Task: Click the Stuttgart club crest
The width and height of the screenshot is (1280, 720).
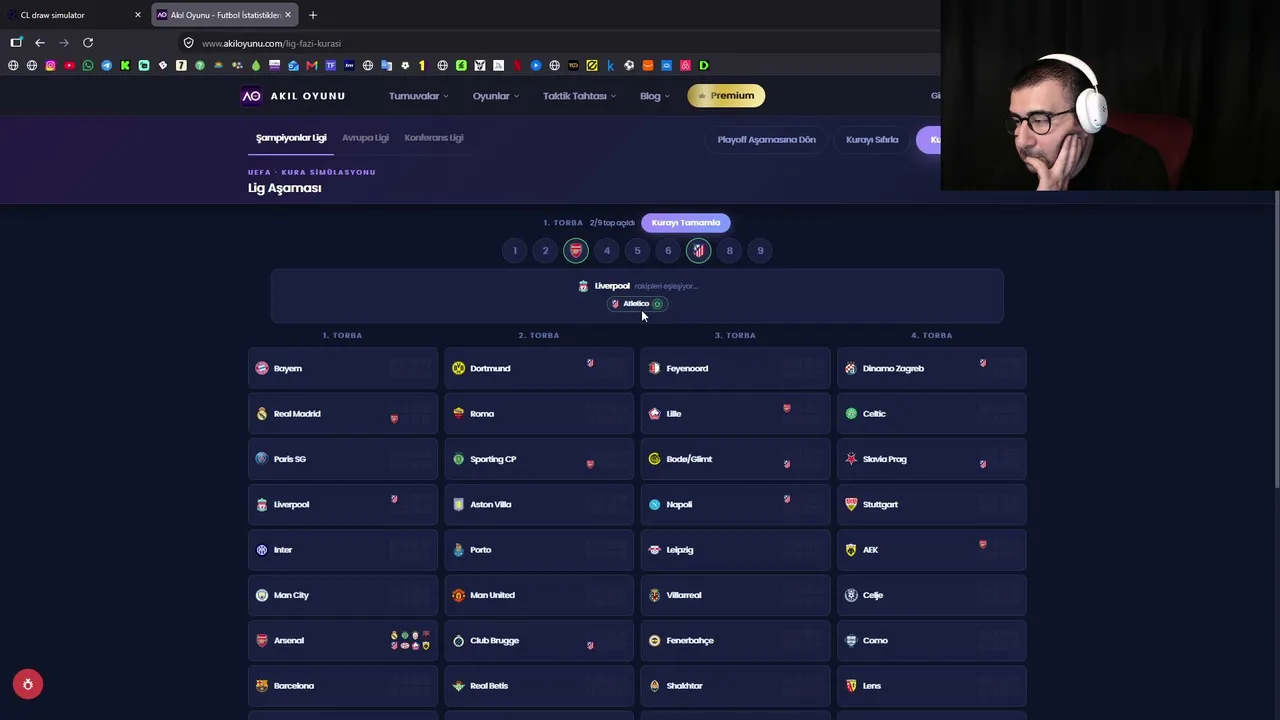Action: pos(851,505)
